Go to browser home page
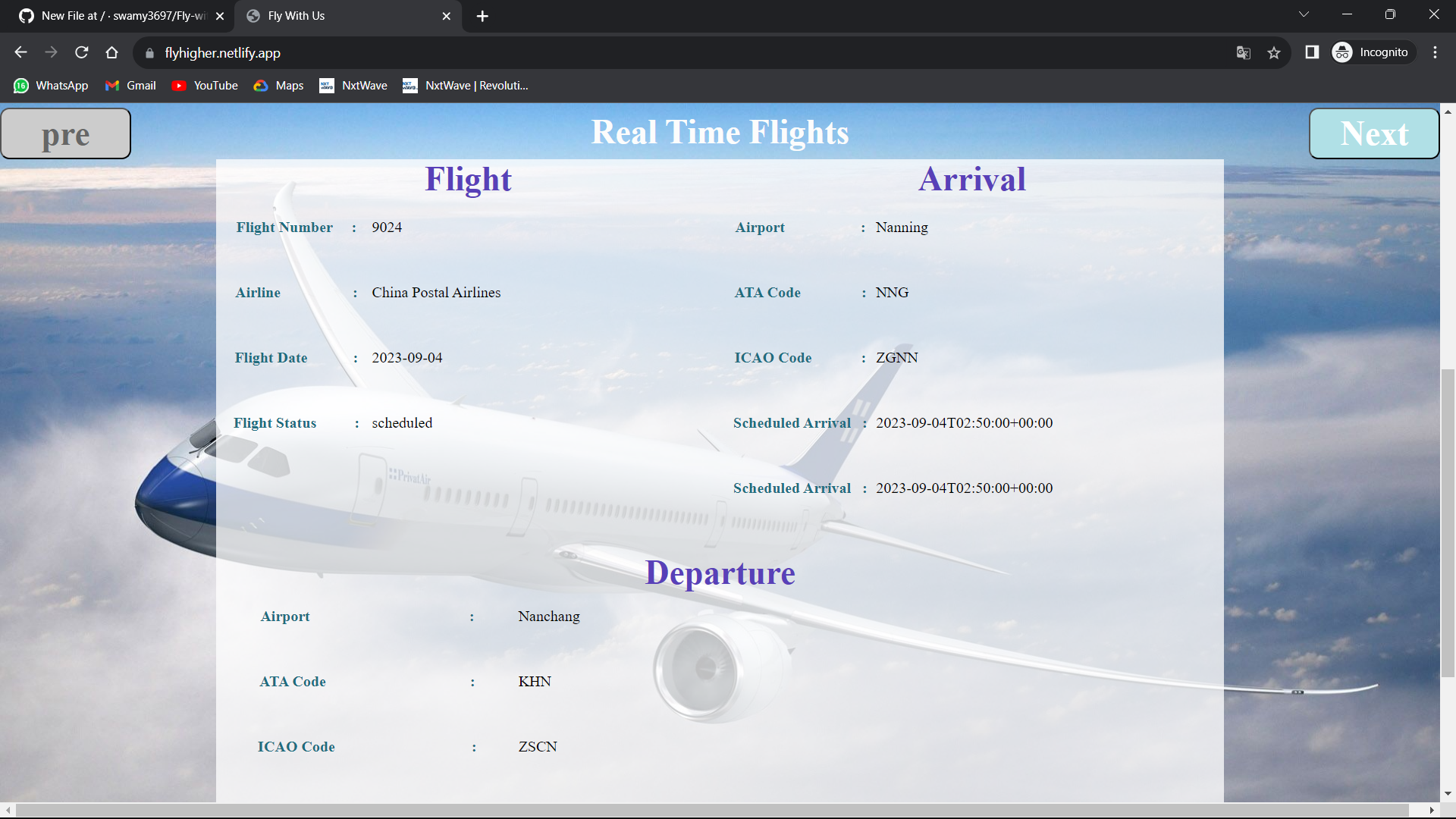This screenshot has height=819, width=1456. (x=111, y=52)
